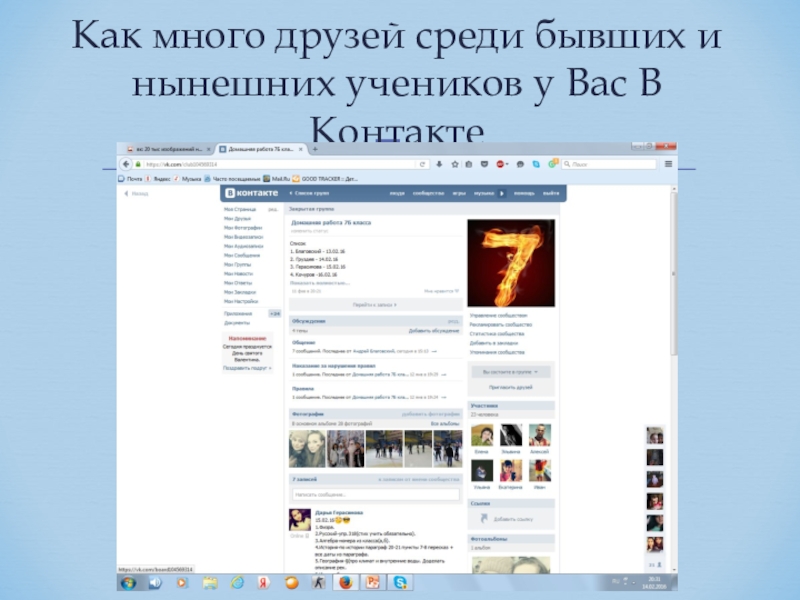Viewport: 800px width, 600px height.
Task: Open a new browser tab with plus button
Action: pyautogui.click(x=315, y=149)
